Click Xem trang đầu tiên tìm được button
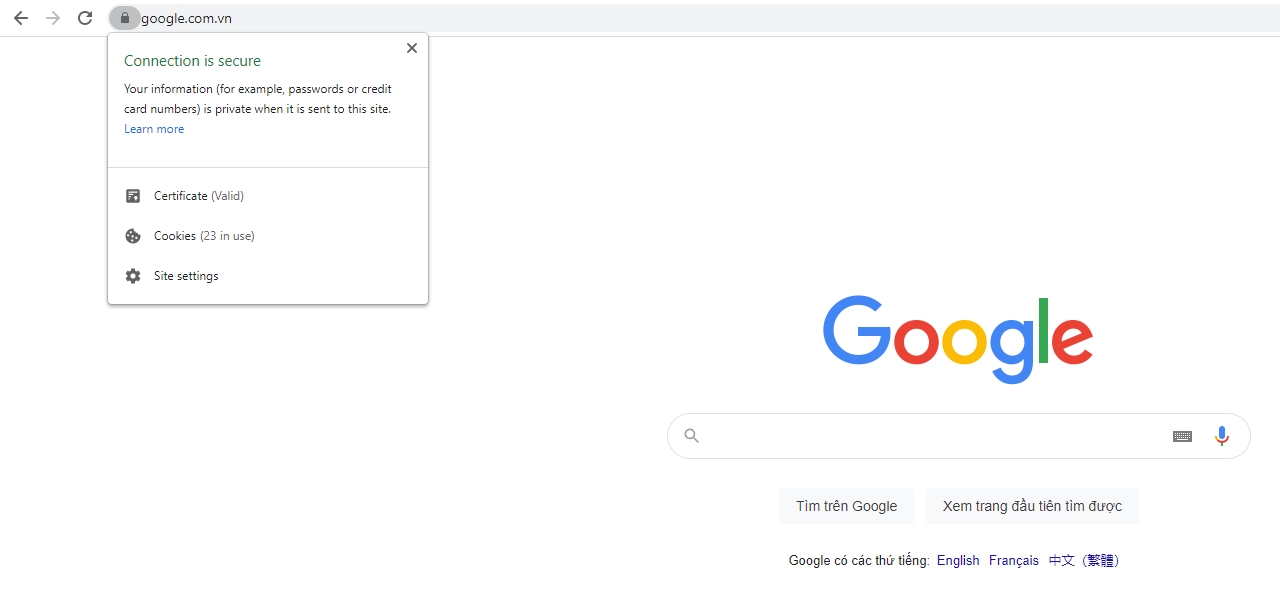Image resolution: width=1280 pixels, height=594 pixels. pyautogui.click(x=1032, y=506)
